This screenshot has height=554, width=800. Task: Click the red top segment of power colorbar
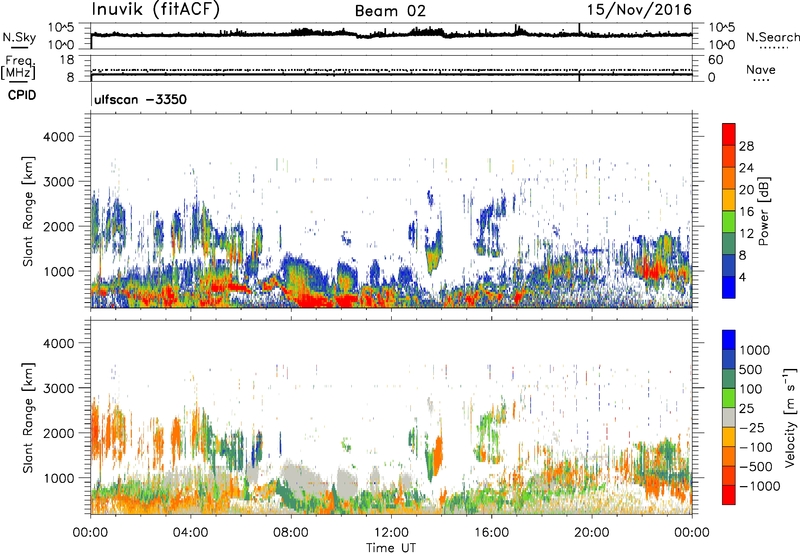click(729, 135)
